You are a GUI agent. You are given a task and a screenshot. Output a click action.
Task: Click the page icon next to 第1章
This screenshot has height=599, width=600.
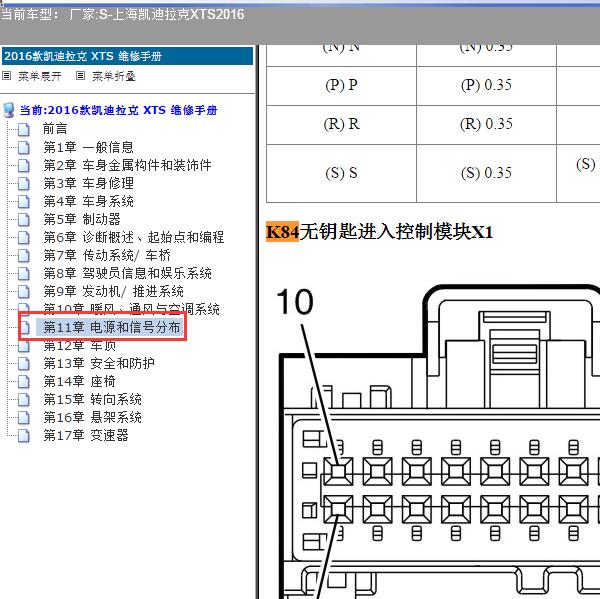[x=24, y=147]
